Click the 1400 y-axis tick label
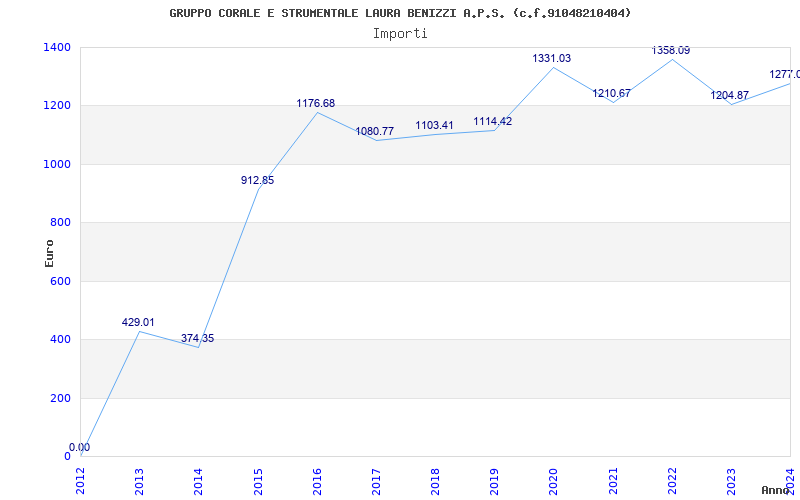Viewport: 800px width, 500px height. click(58, 47)
